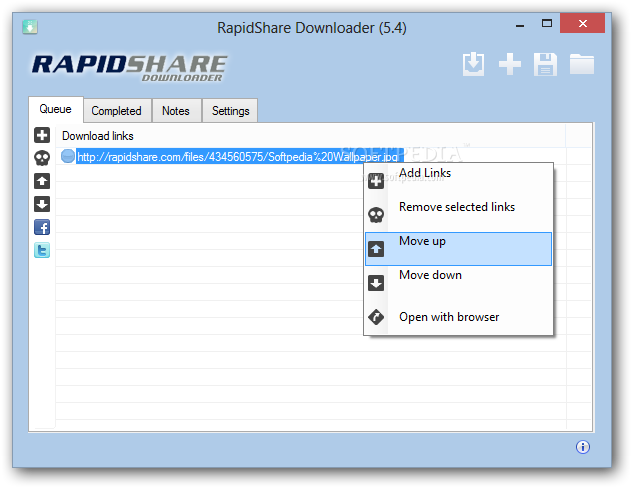Screen dimensions: 632x488
Task: Choose Add Links in context menu
Action: [458, 181]
